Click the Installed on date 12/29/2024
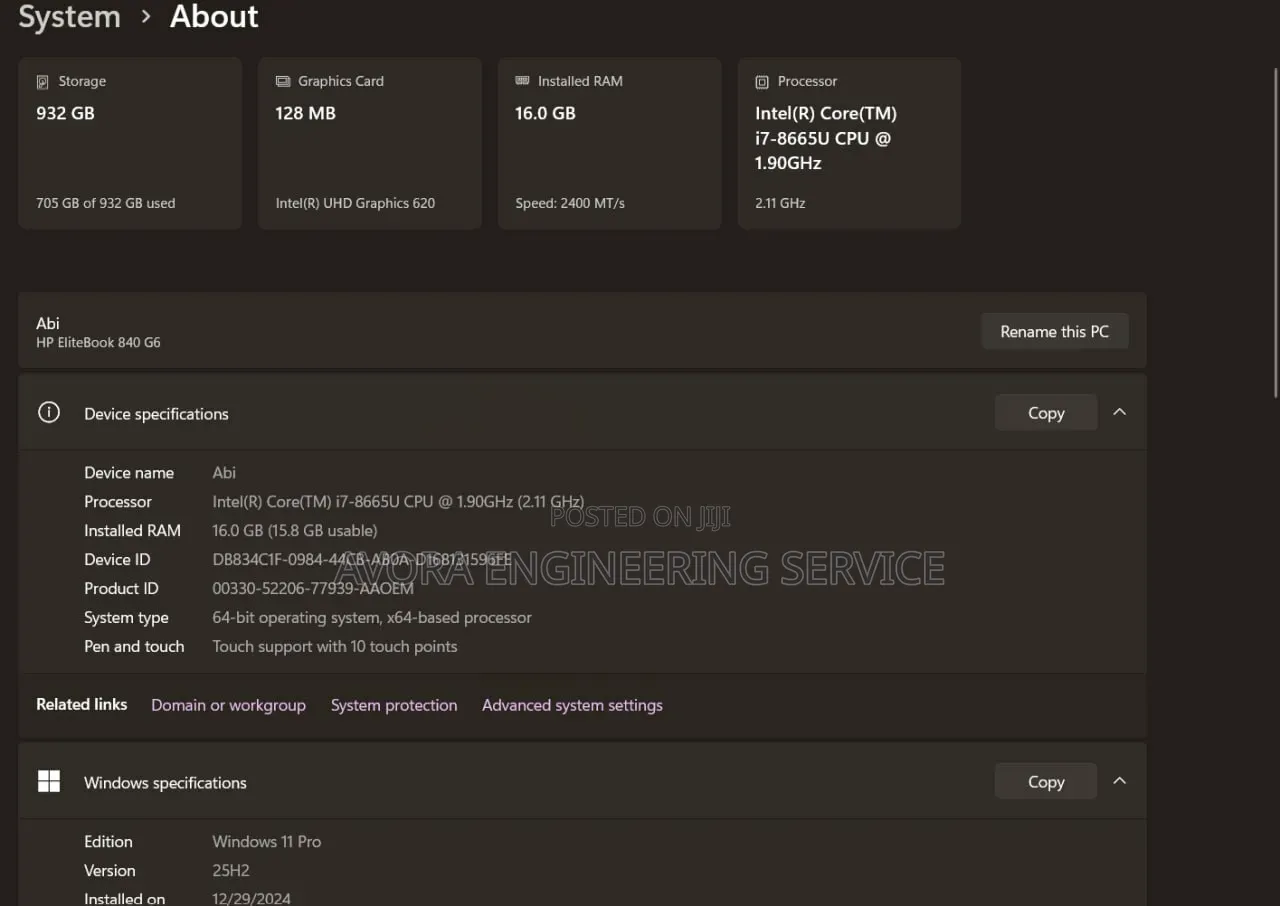This screenshot has width=1280, height=906. click(252, 899)
